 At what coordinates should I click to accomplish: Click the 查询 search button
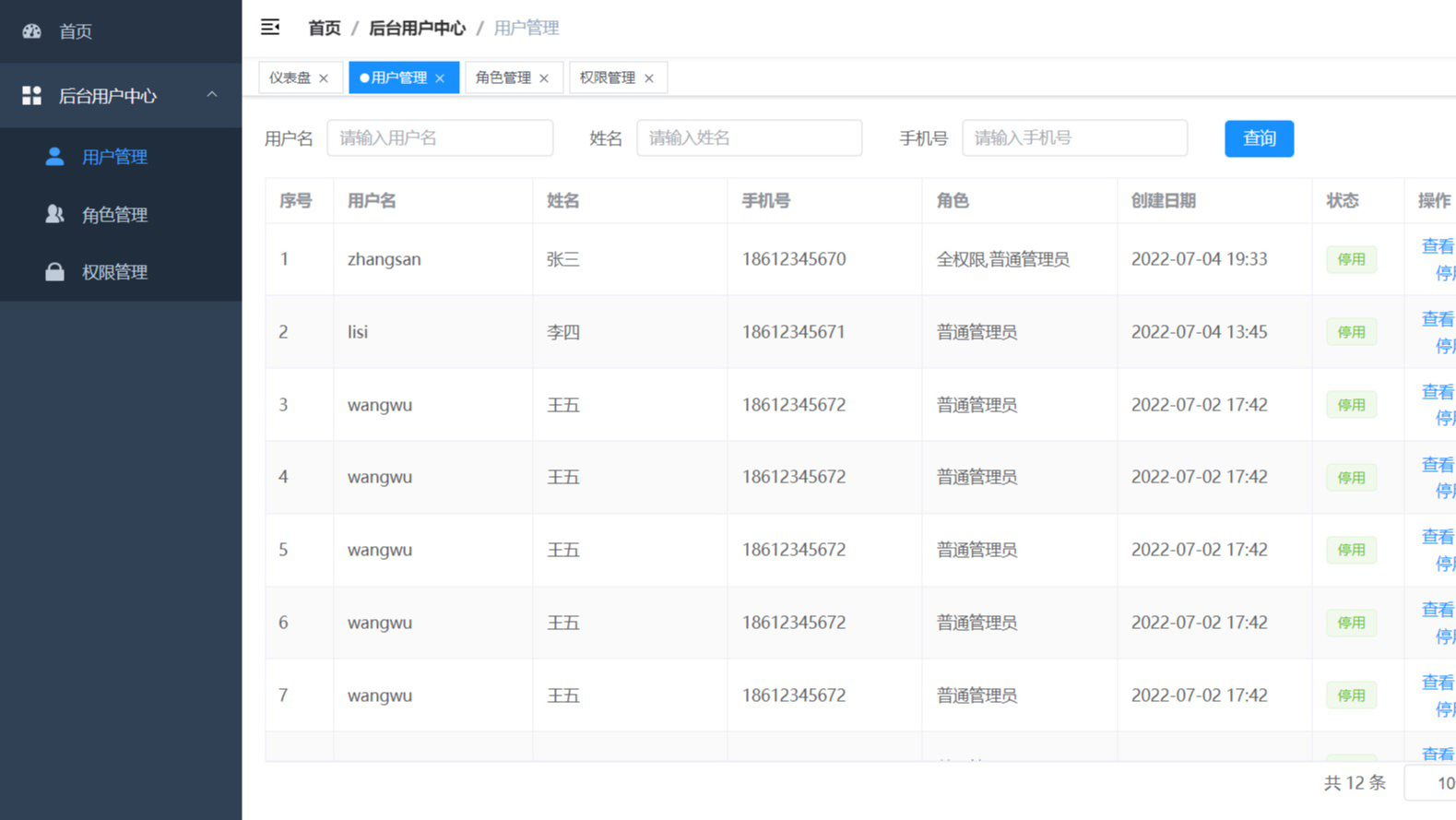click(x=1259, y=138)
